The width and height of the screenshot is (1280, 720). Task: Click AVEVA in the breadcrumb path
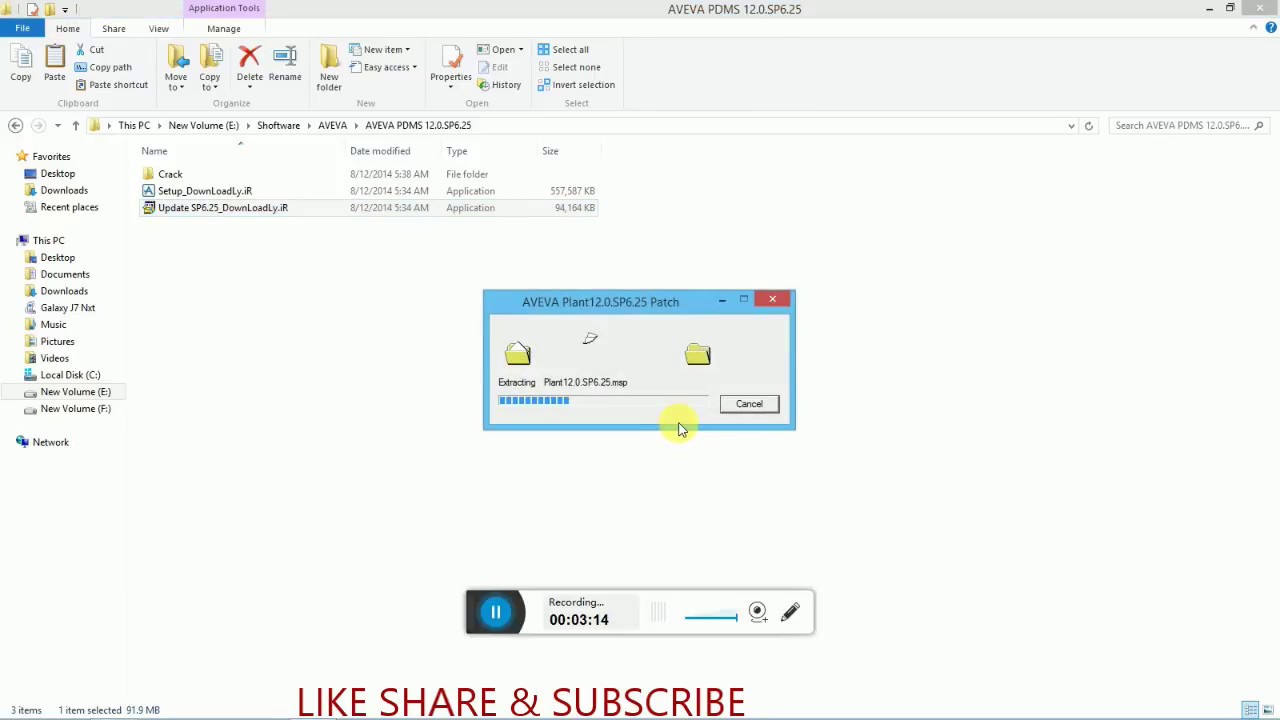click(332, 125)
